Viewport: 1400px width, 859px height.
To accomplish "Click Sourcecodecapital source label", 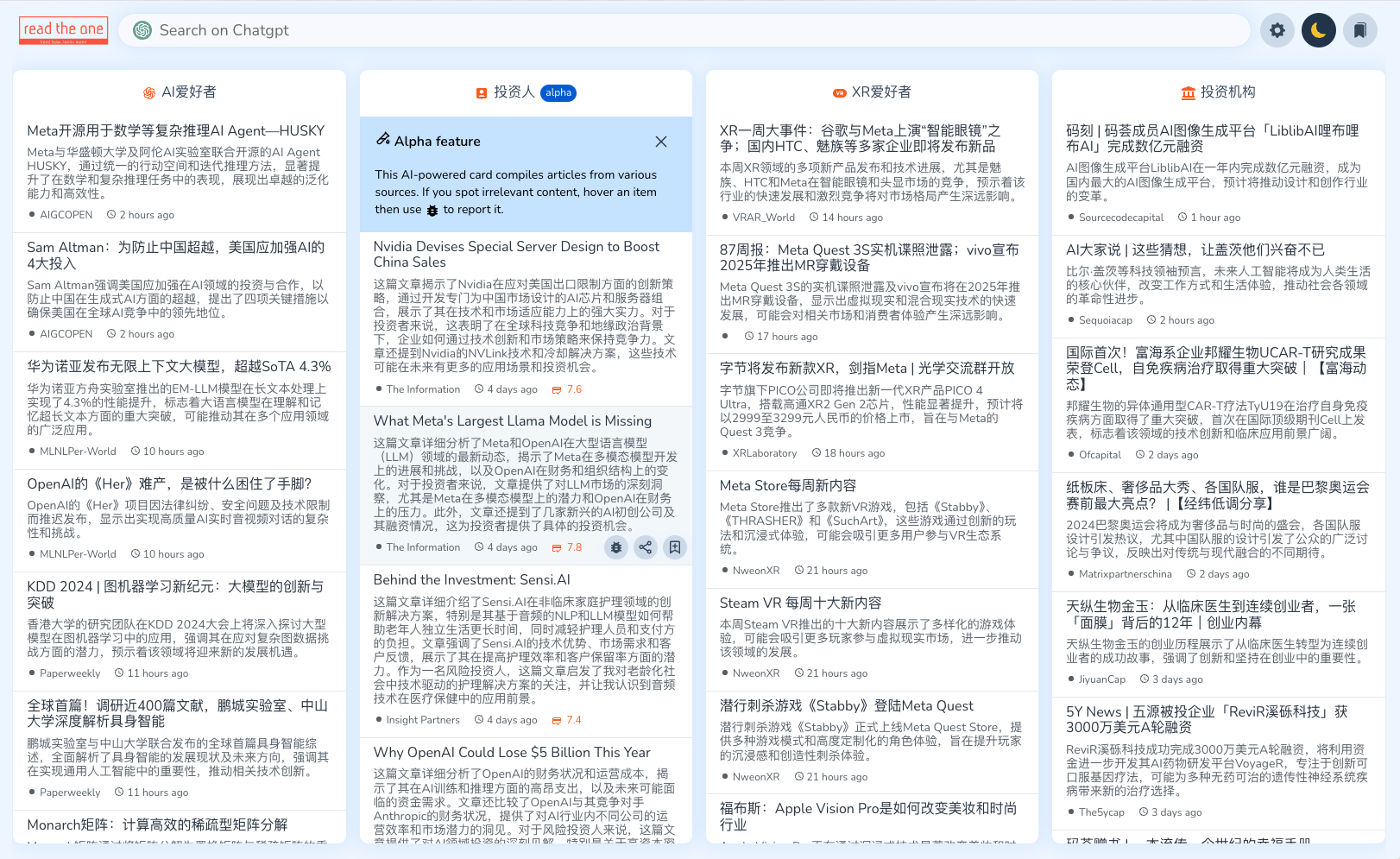I will (1121, 218).
